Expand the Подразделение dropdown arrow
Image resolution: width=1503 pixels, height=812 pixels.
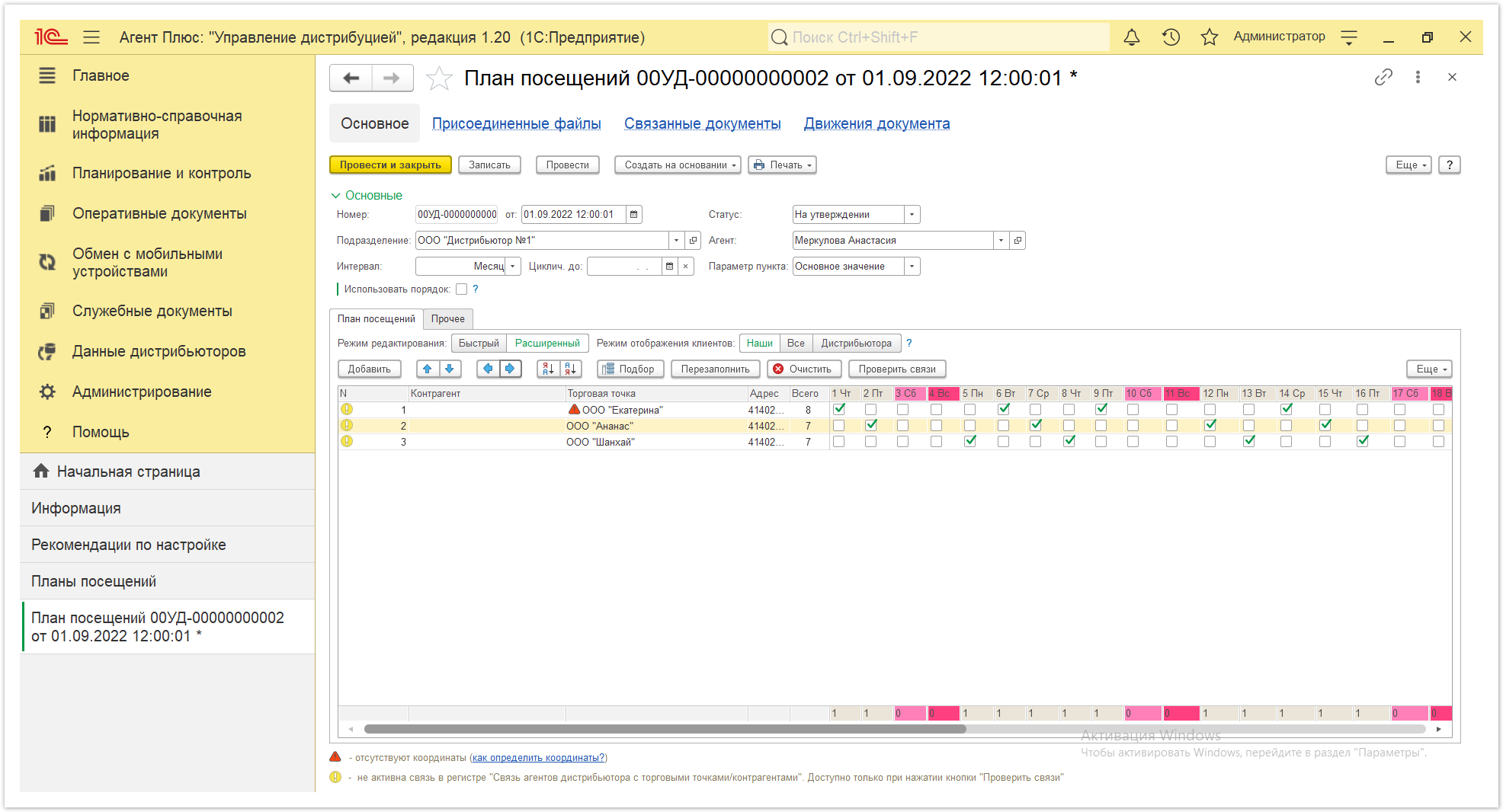tap(676, 241)
